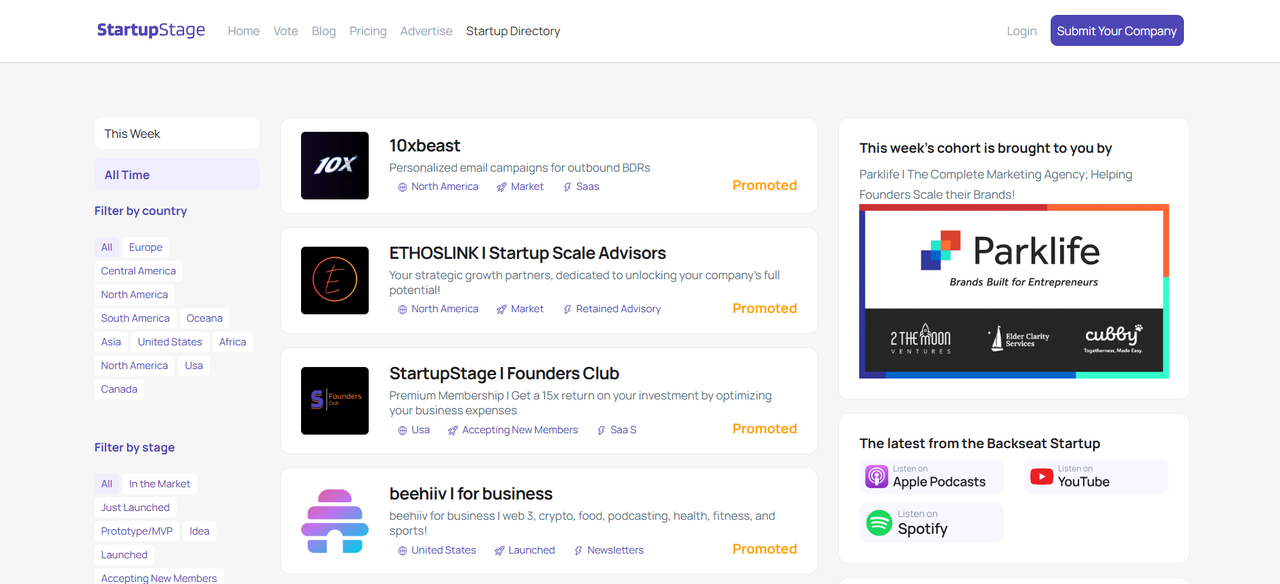The height and width of the screenshot is (584, 1280).
Task: Filter by stage Idea
Action: 200,531
